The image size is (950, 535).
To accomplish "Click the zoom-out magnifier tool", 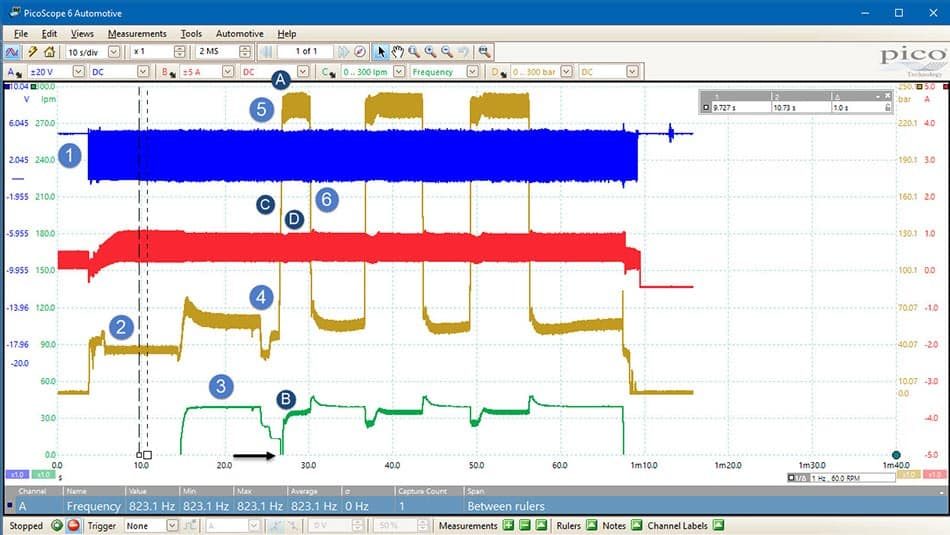I will (x=447, y=52).
